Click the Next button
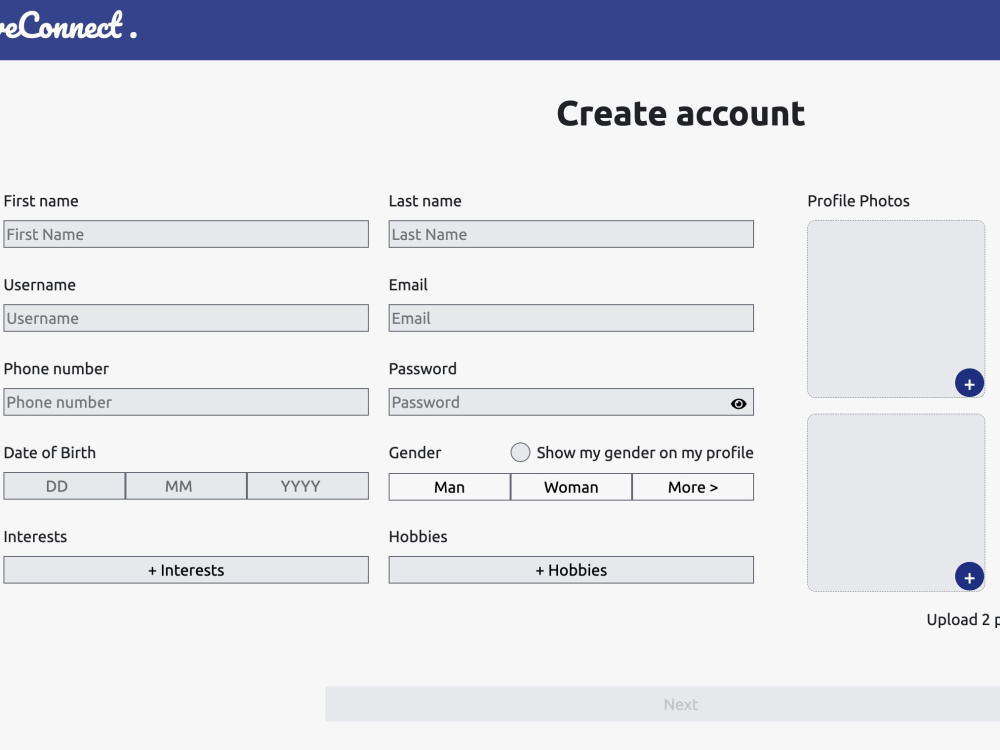The image size is (1000, 750). tap(663, 704)
